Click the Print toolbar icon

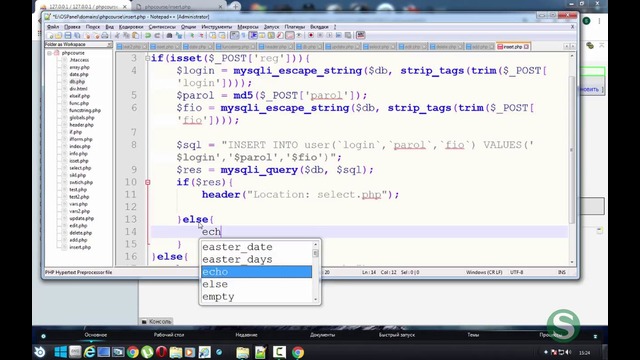point(104,36)
